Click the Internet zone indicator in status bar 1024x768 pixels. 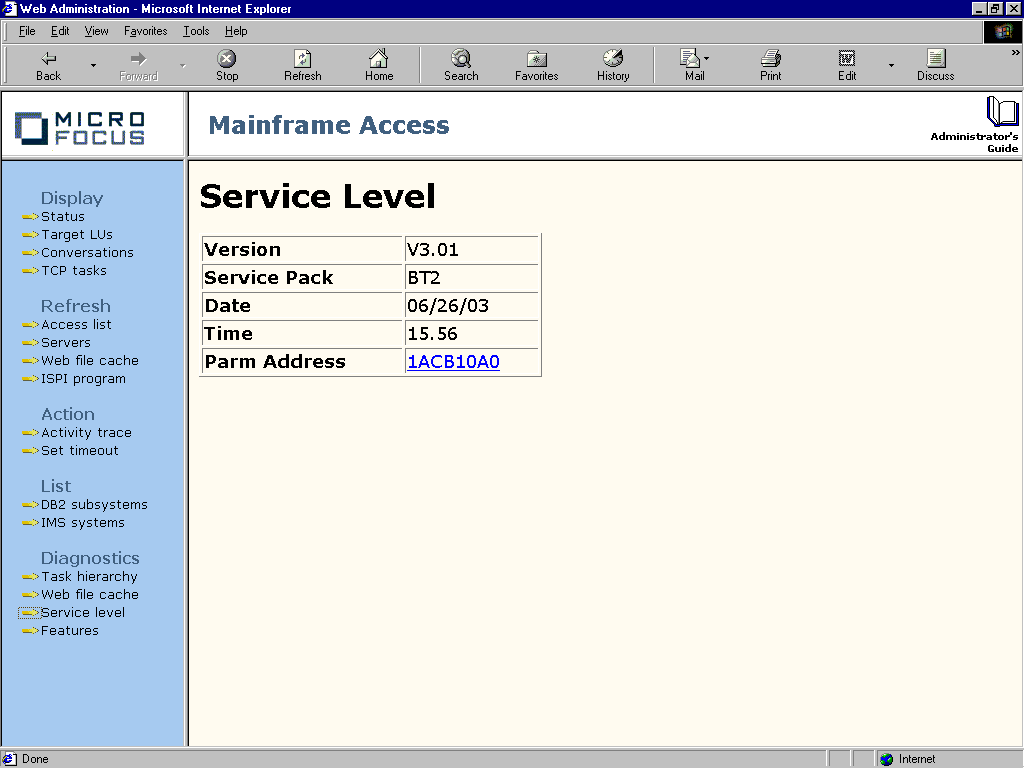912,759
